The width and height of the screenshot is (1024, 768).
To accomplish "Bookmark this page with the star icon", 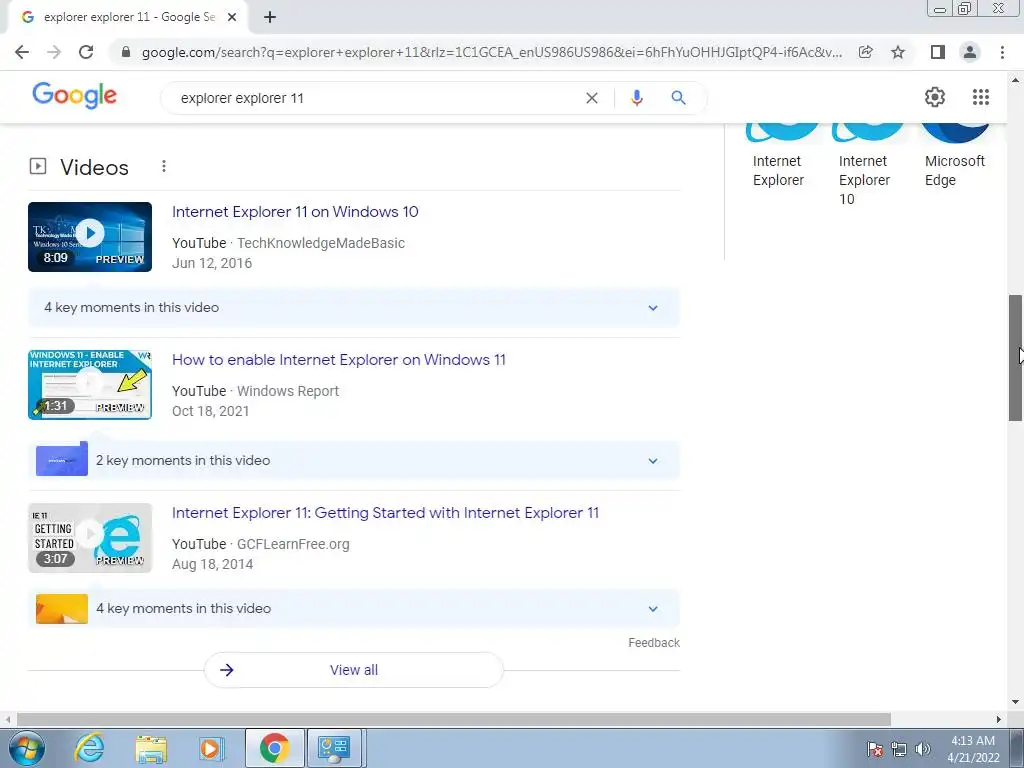I will (x=898, y=52).
